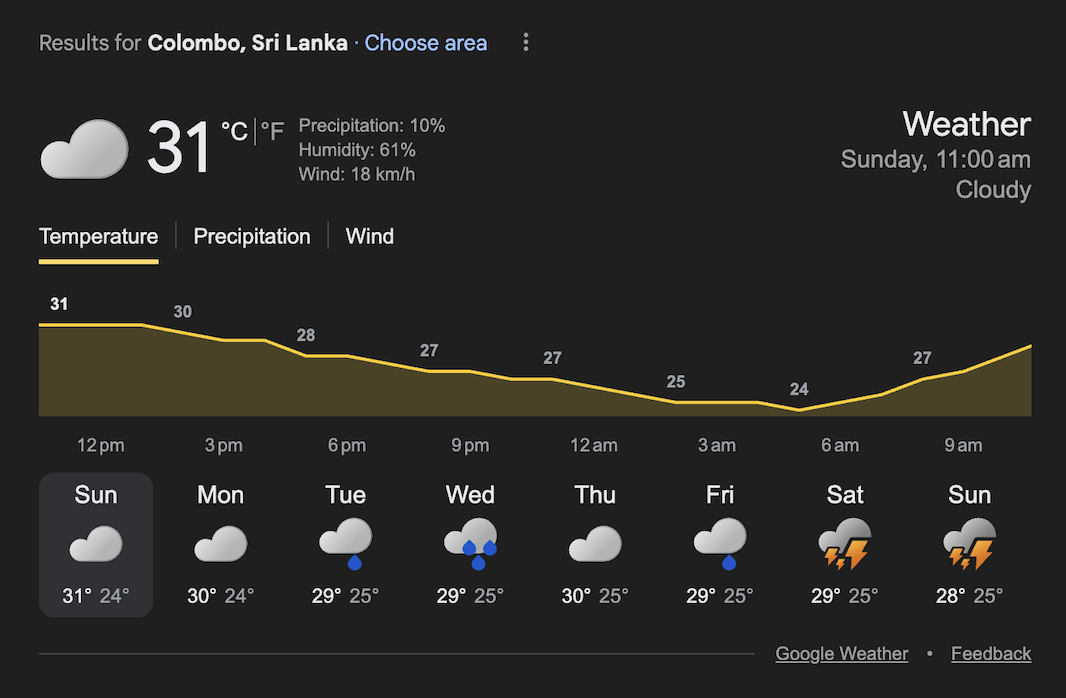Image resolution: width=1066 pixels, height=698 pixels.
Task: Select today's highlighted Sun forecast card
Action: pyautogui.click(x=95, y=544)
